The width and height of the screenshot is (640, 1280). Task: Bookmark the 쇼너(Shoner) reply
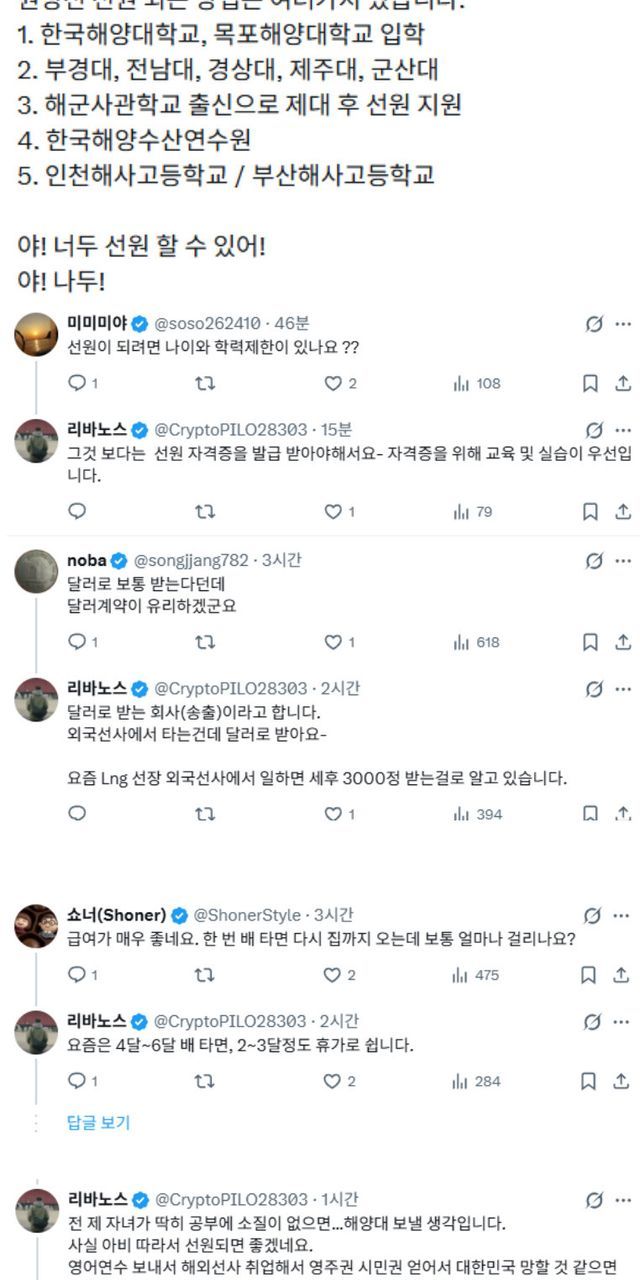590,975
